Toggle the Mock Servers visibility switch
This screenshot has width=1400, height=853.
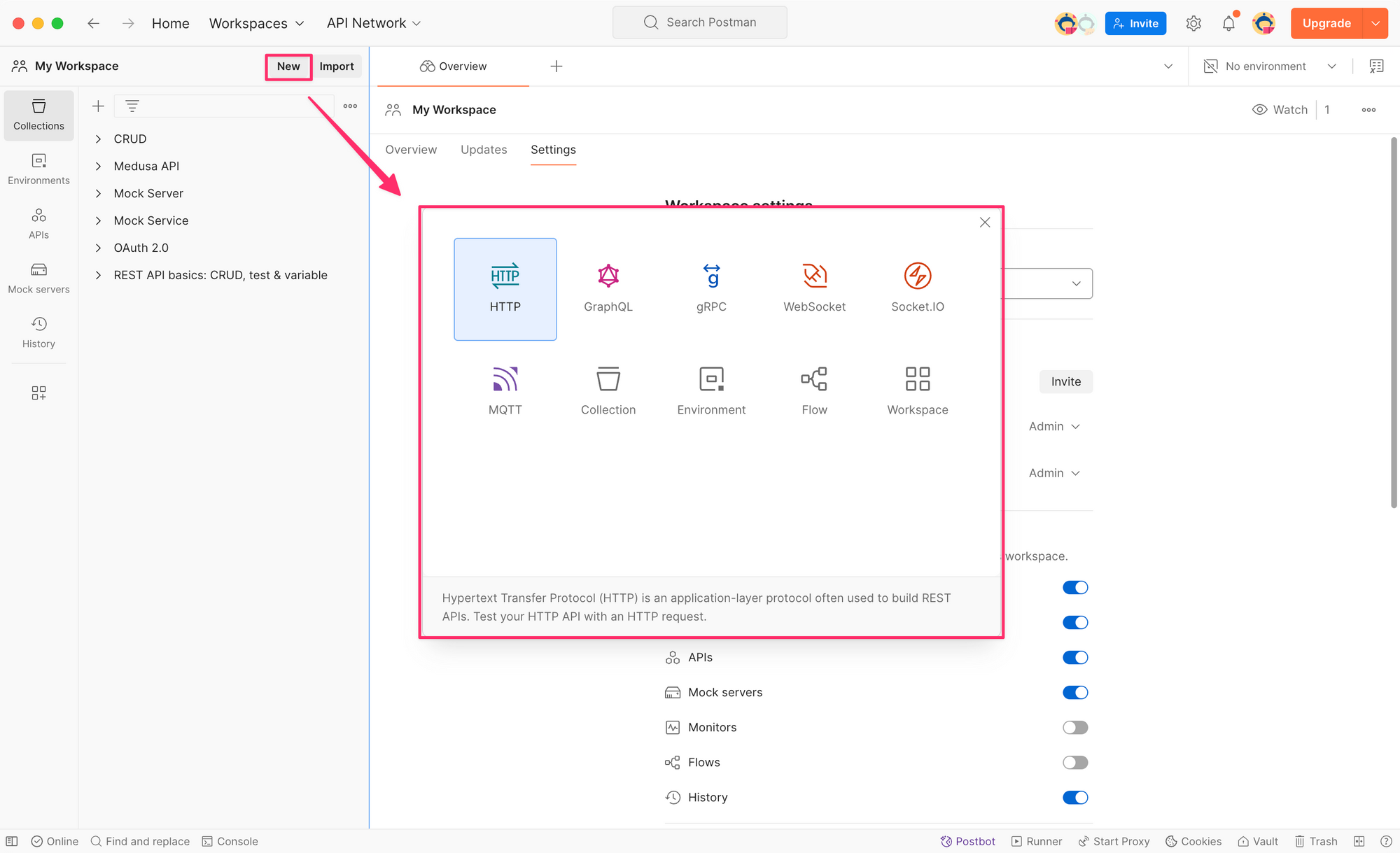[x=1075, y=692]
